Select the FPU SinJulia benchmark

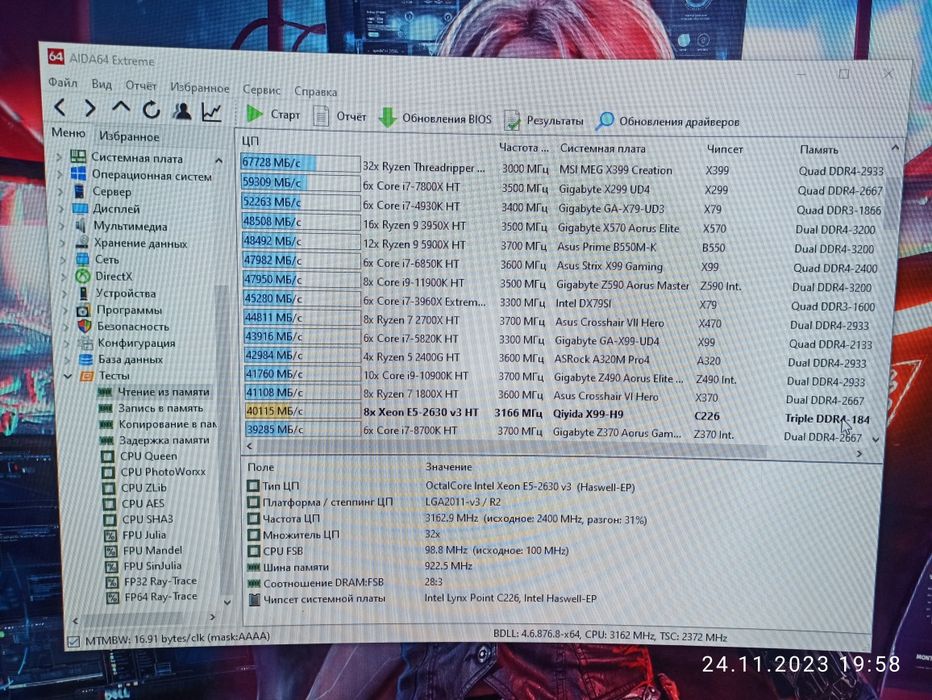[144, 566]
